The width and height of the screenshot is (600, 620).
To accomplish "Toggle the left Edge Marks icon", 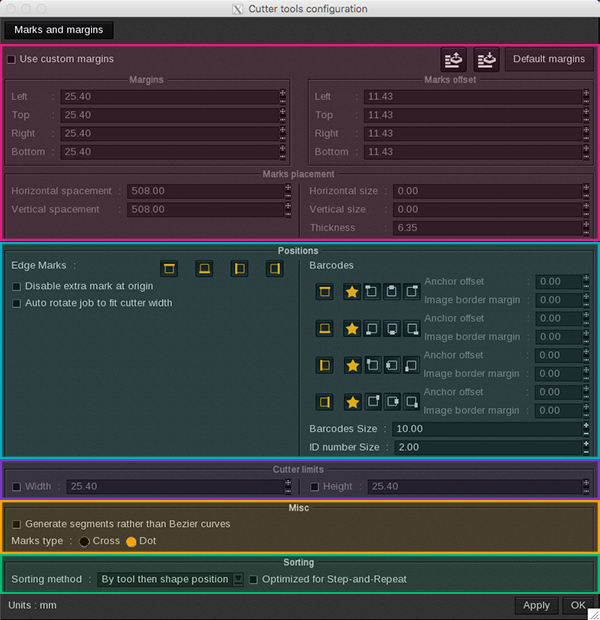I will click(x=239, y=268).
